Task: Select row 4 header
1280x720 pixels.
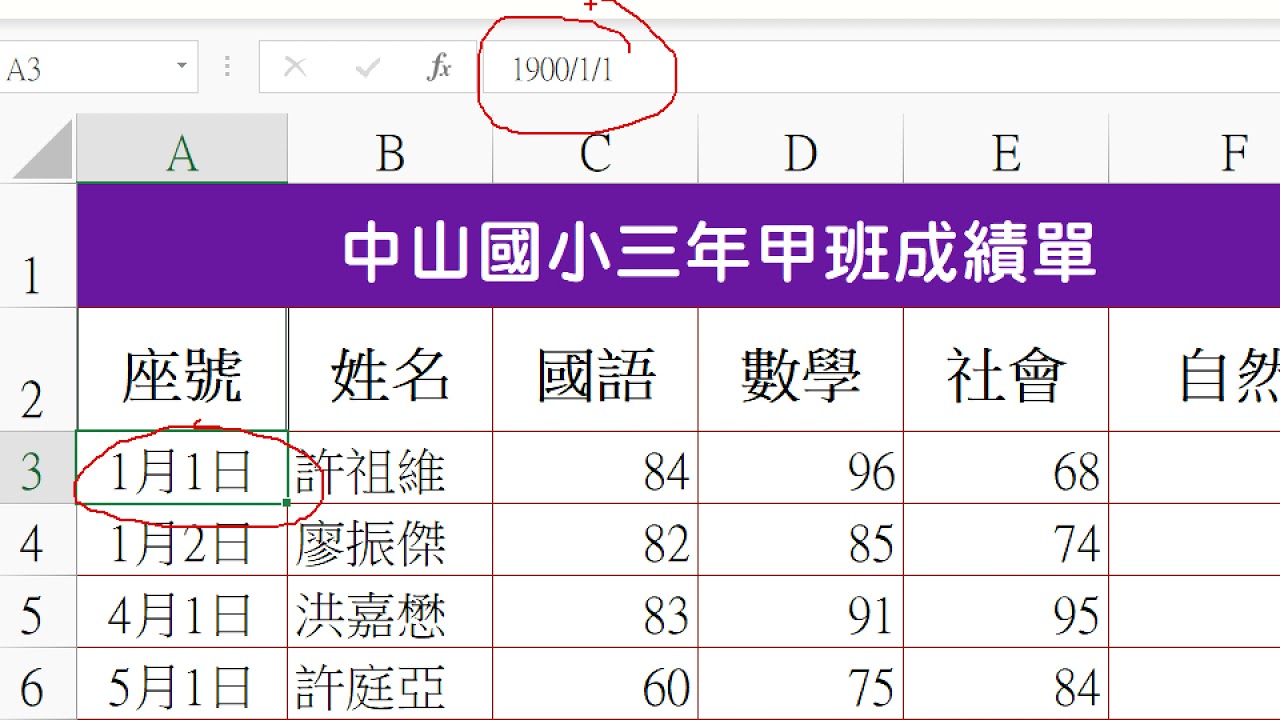Action: coord(38,539)
